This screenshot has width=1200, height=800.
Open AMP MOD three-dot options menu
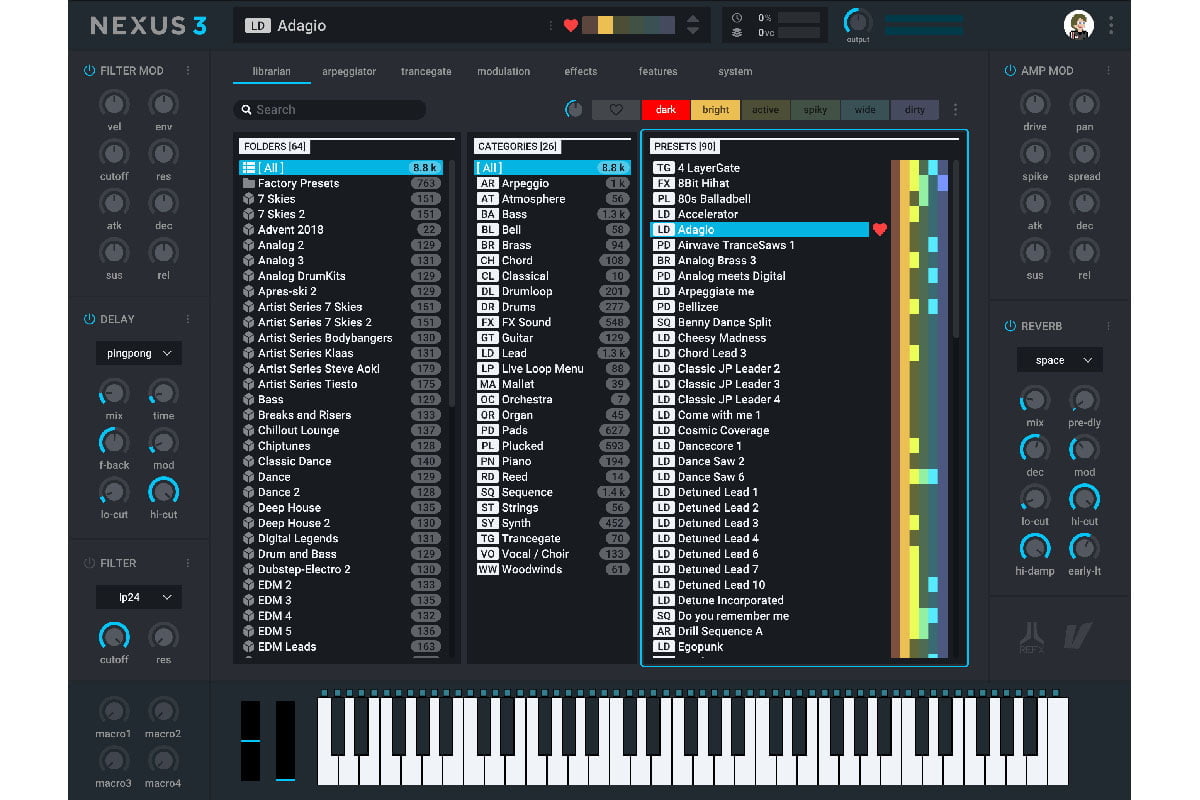[x=1108, y=71]
